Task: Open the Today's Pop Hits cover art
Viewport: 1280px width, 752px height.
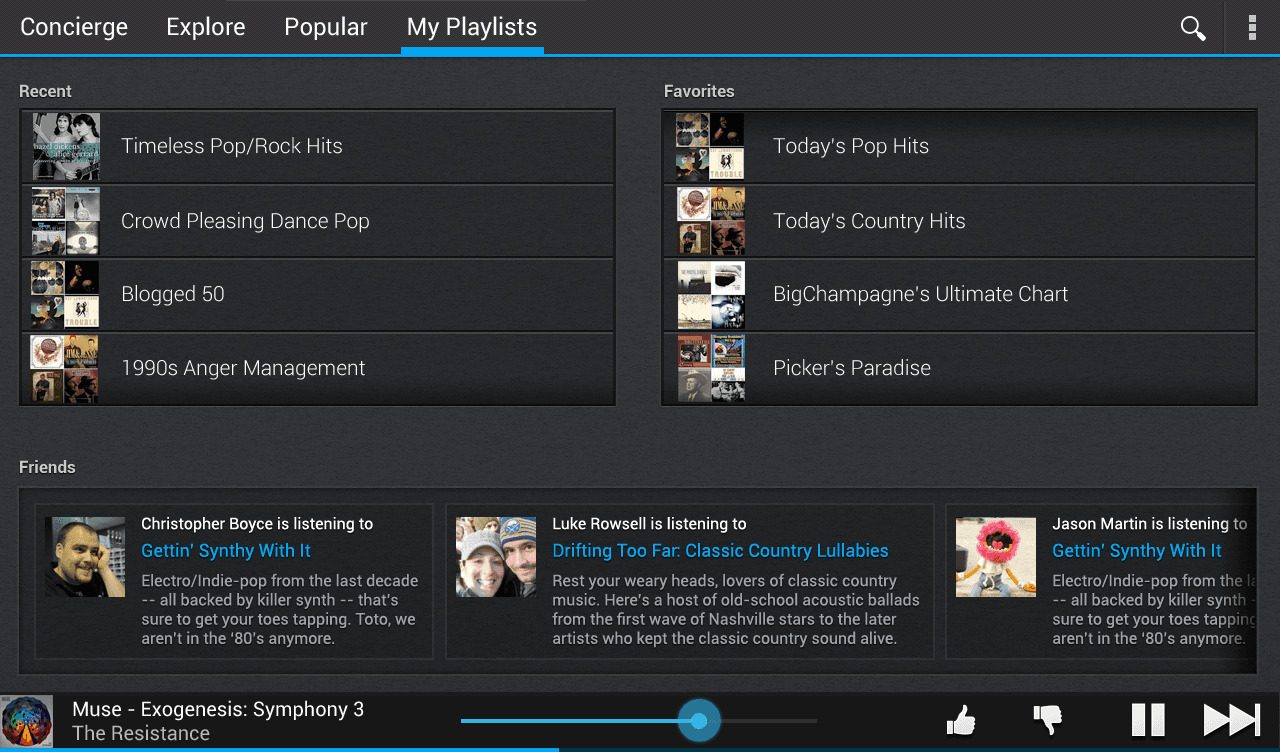Action: coord(710,146)
